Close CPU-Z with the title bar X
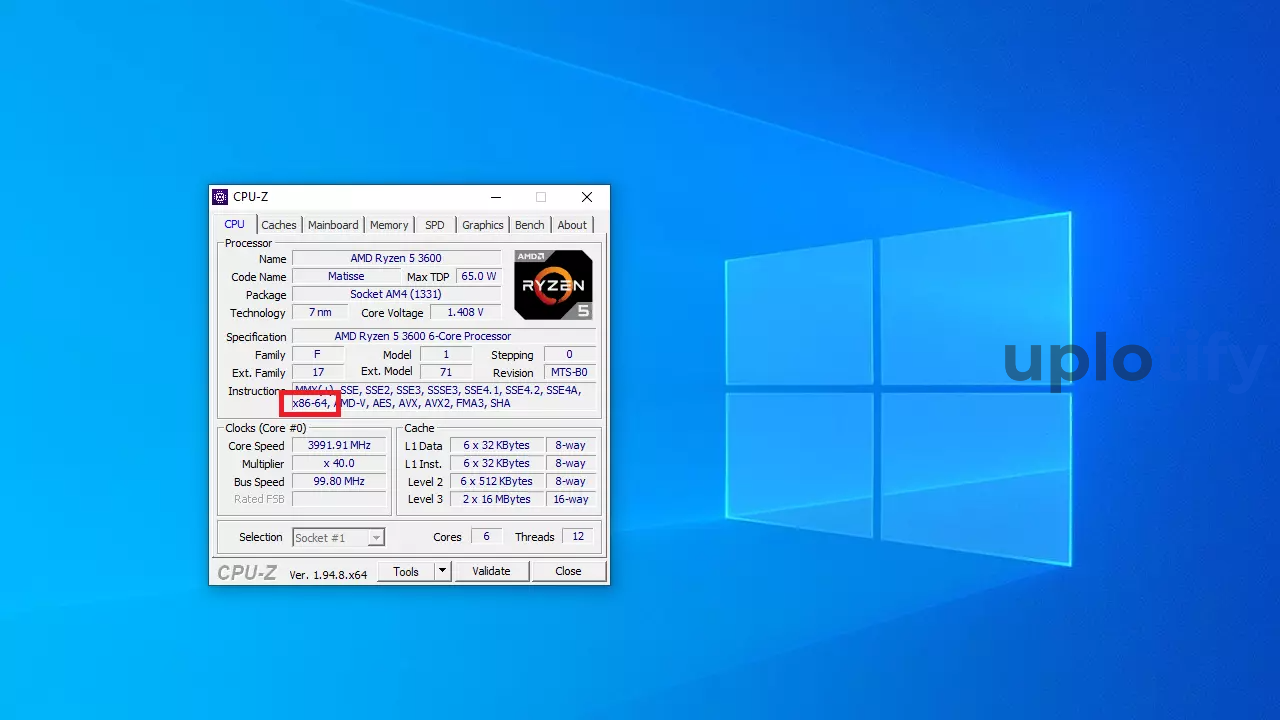The height and width of the screenshot is (720, 1280). point(587,197)
